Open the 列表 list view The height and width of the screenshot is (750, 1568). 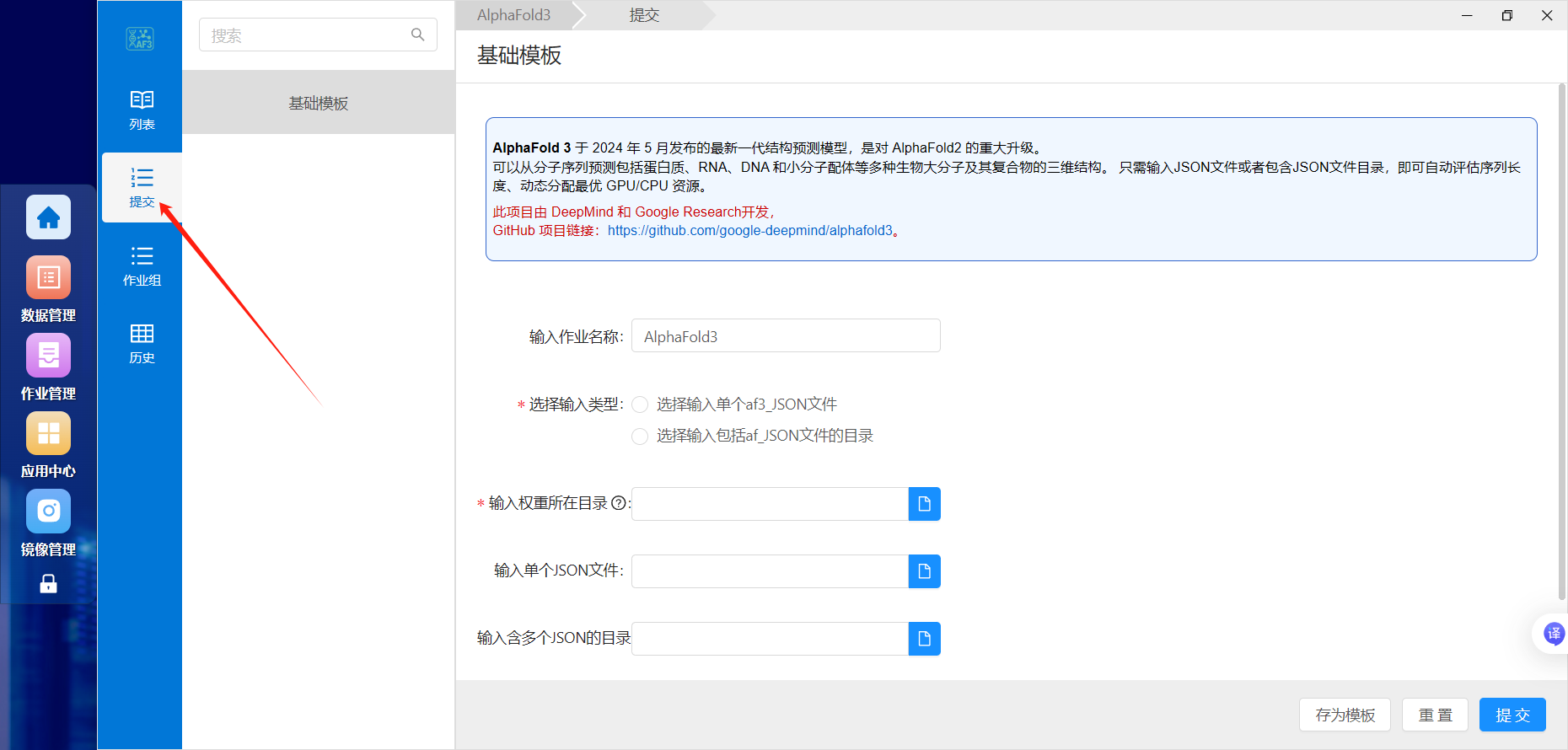point(142,110)
